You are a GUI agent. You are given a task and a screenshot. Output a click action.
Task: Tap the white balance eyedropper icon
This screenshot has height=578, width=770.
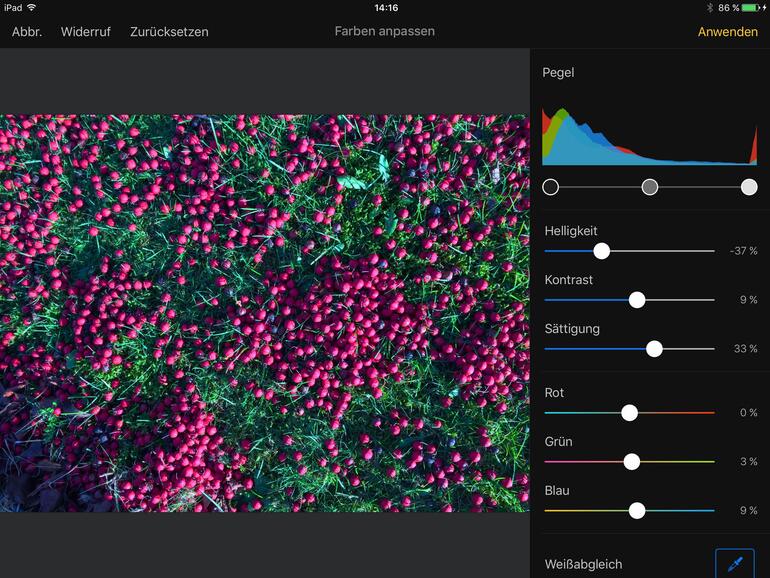(735, 564)
